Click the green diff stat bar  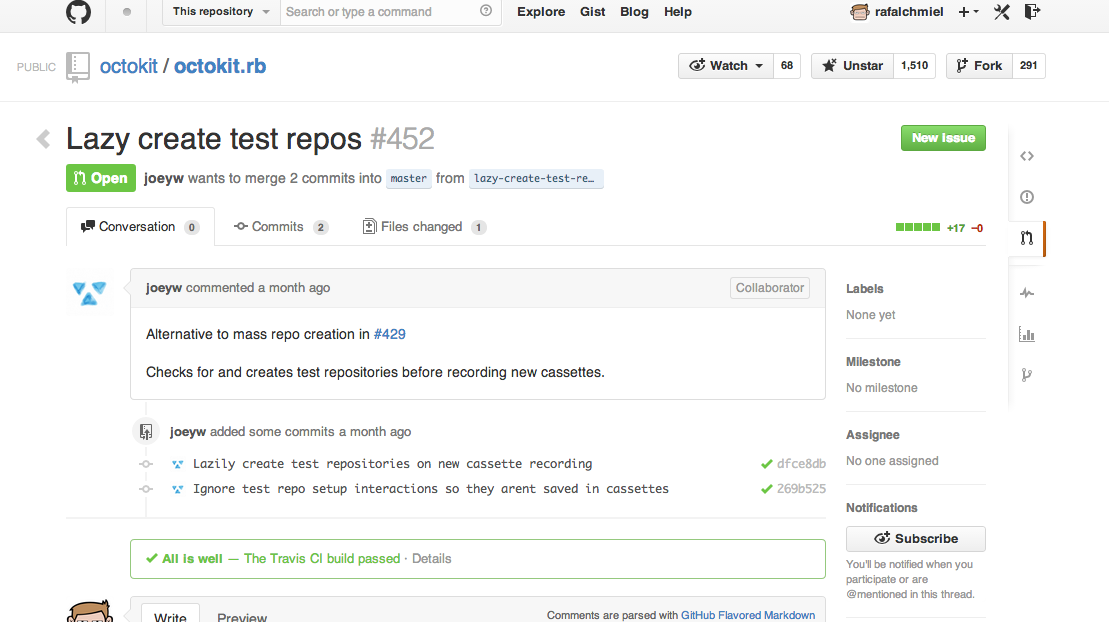point(917,228)
